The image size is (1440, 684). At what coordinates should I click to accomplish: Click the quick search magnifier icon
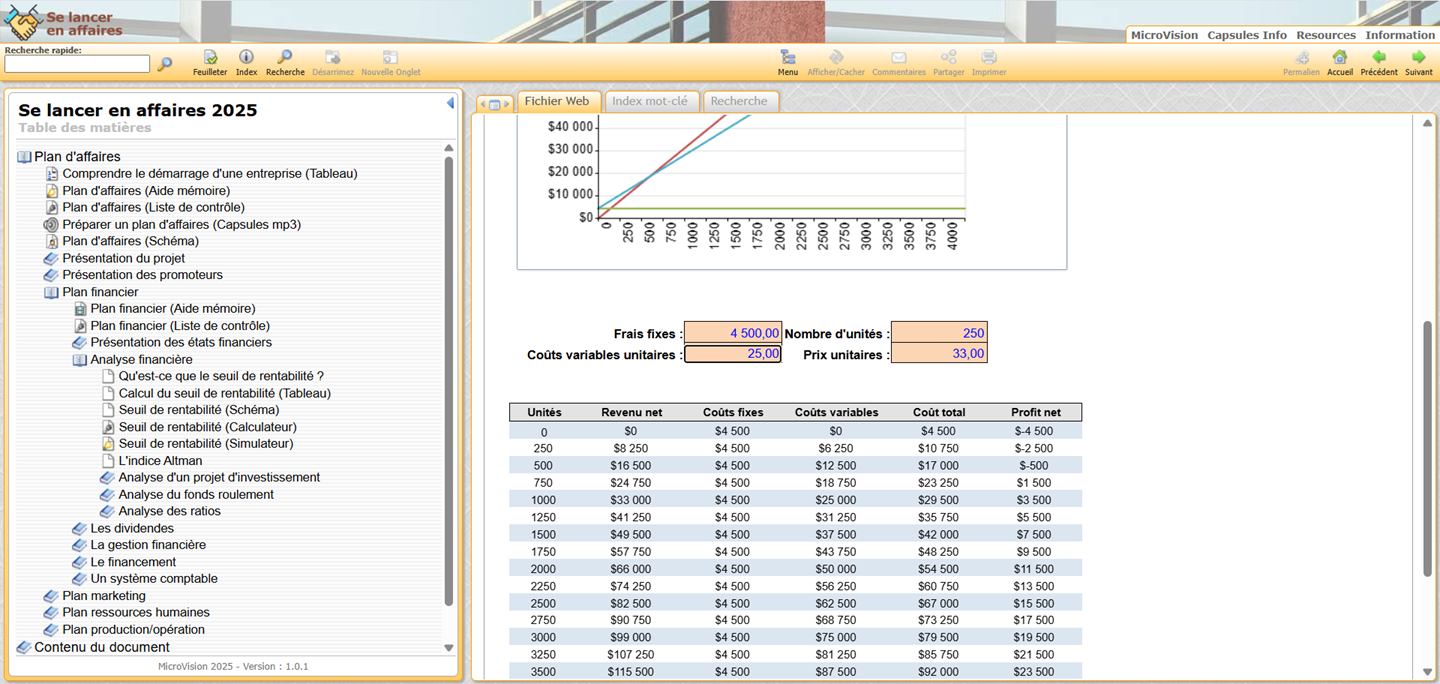165,64
